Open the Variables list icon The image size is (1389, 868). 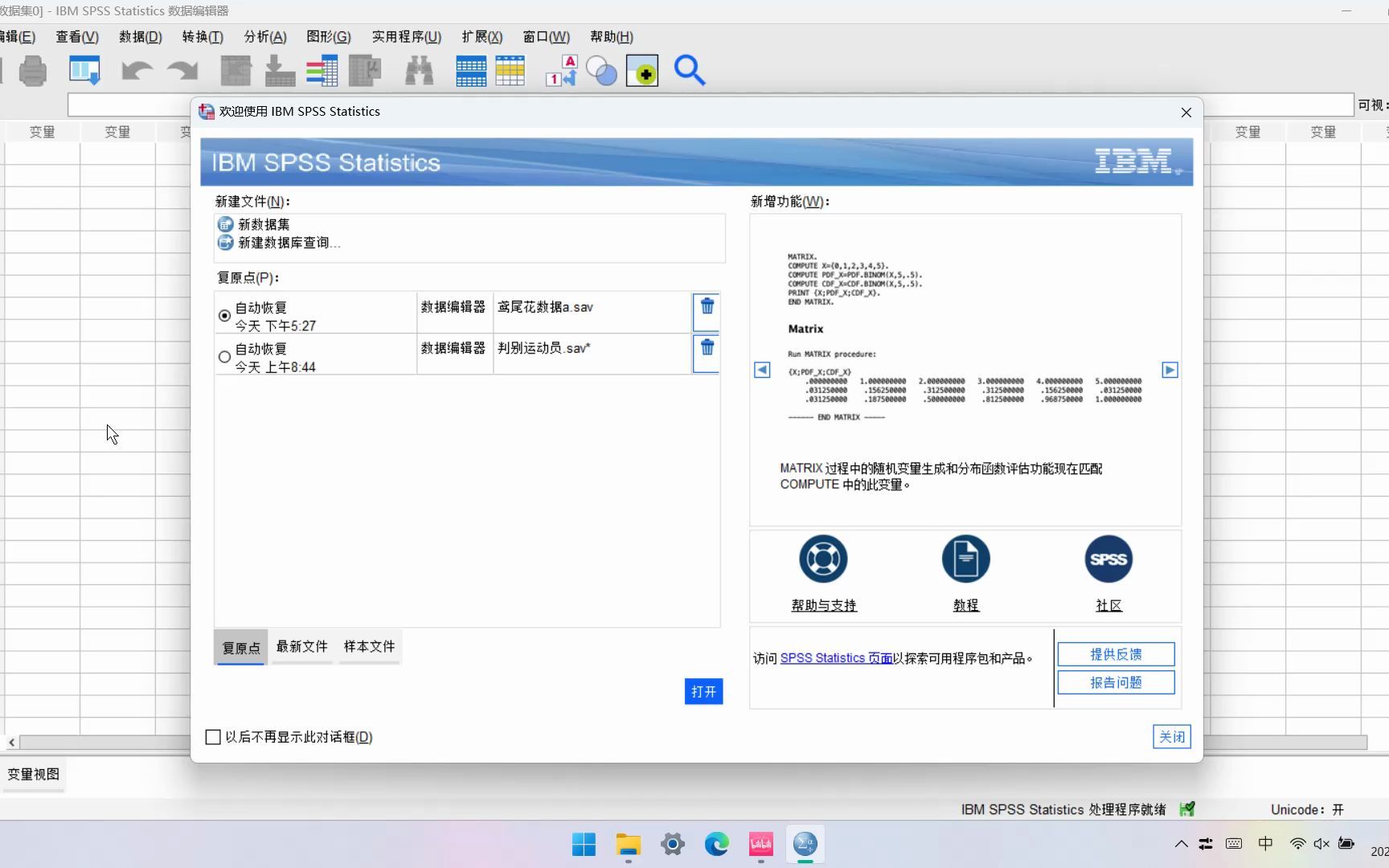coord(322,72)
